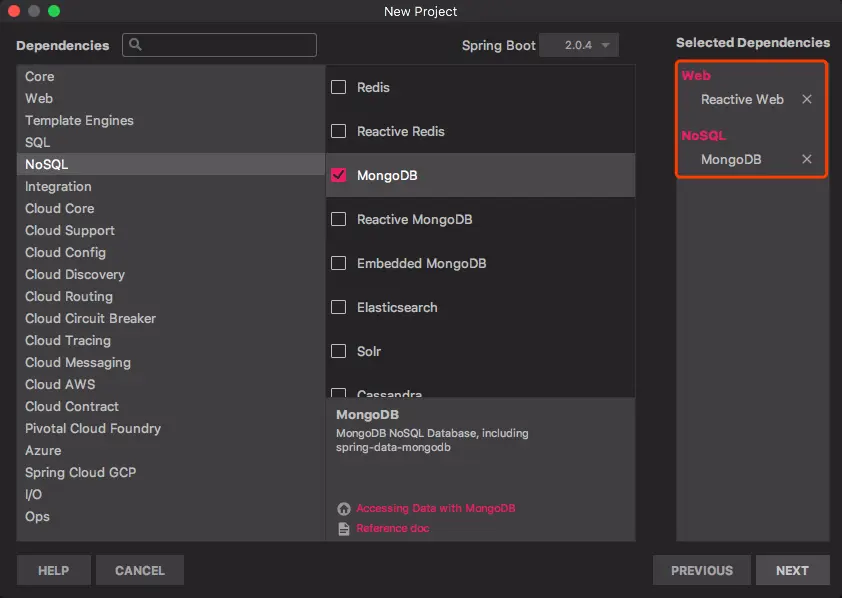Click the search magnifier icon in Dependencies field
842x598 pixels.
click(x=135, y=45)
